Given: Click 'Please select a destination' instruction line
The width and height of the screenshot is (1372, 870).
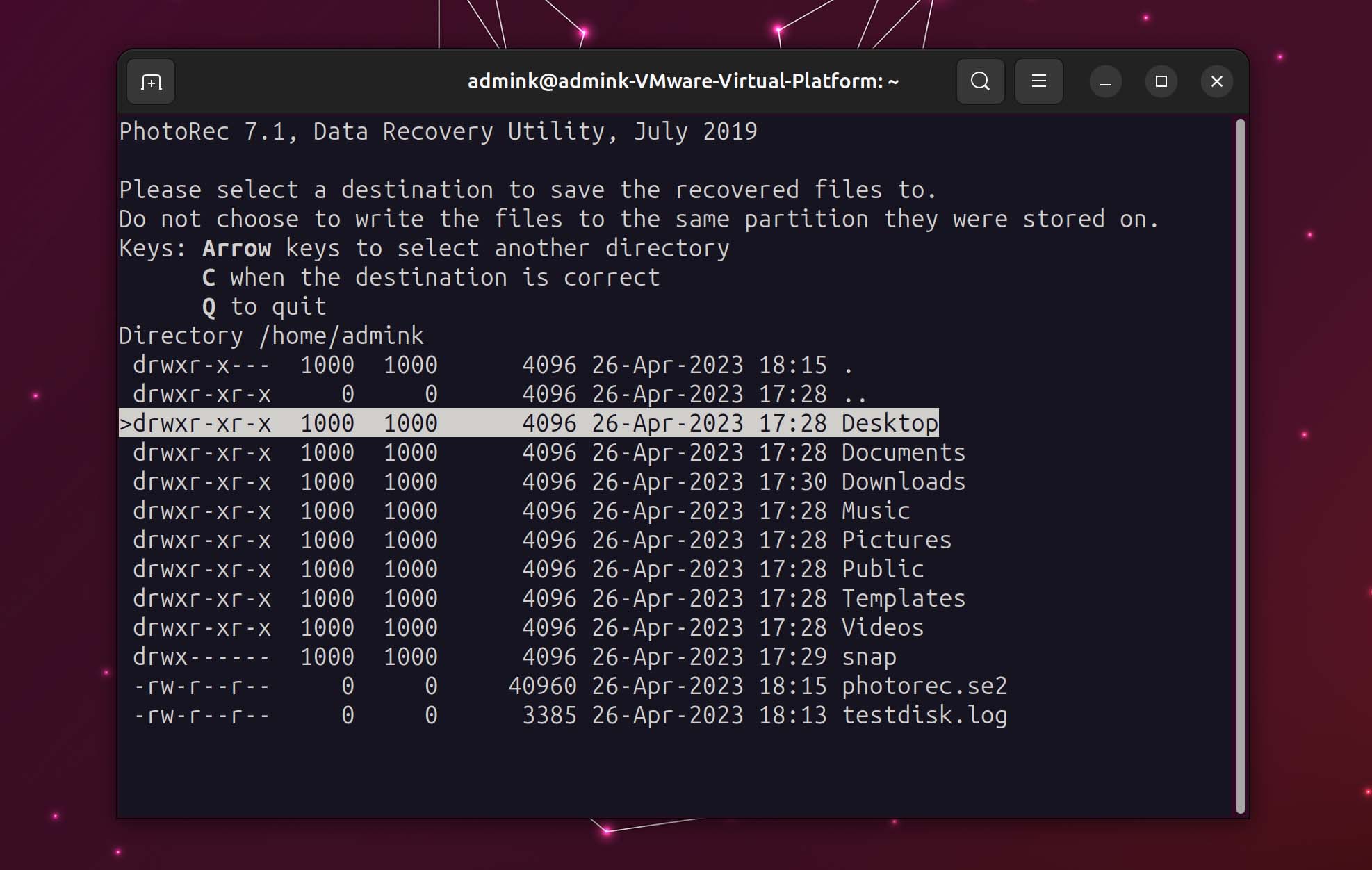Looking at the screenshot, I should tap(528, 190).
